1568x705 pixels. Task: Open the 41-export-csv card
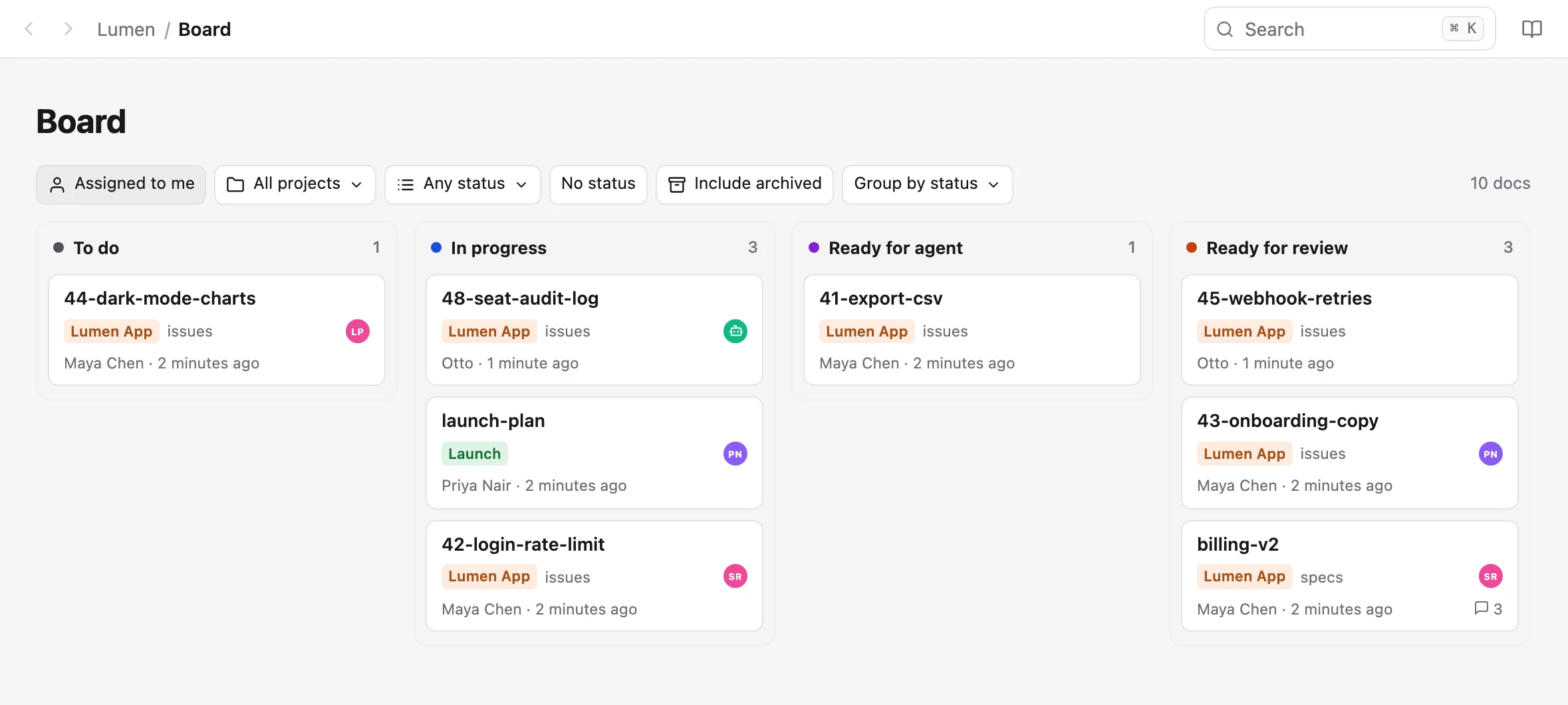click(972, 330)
